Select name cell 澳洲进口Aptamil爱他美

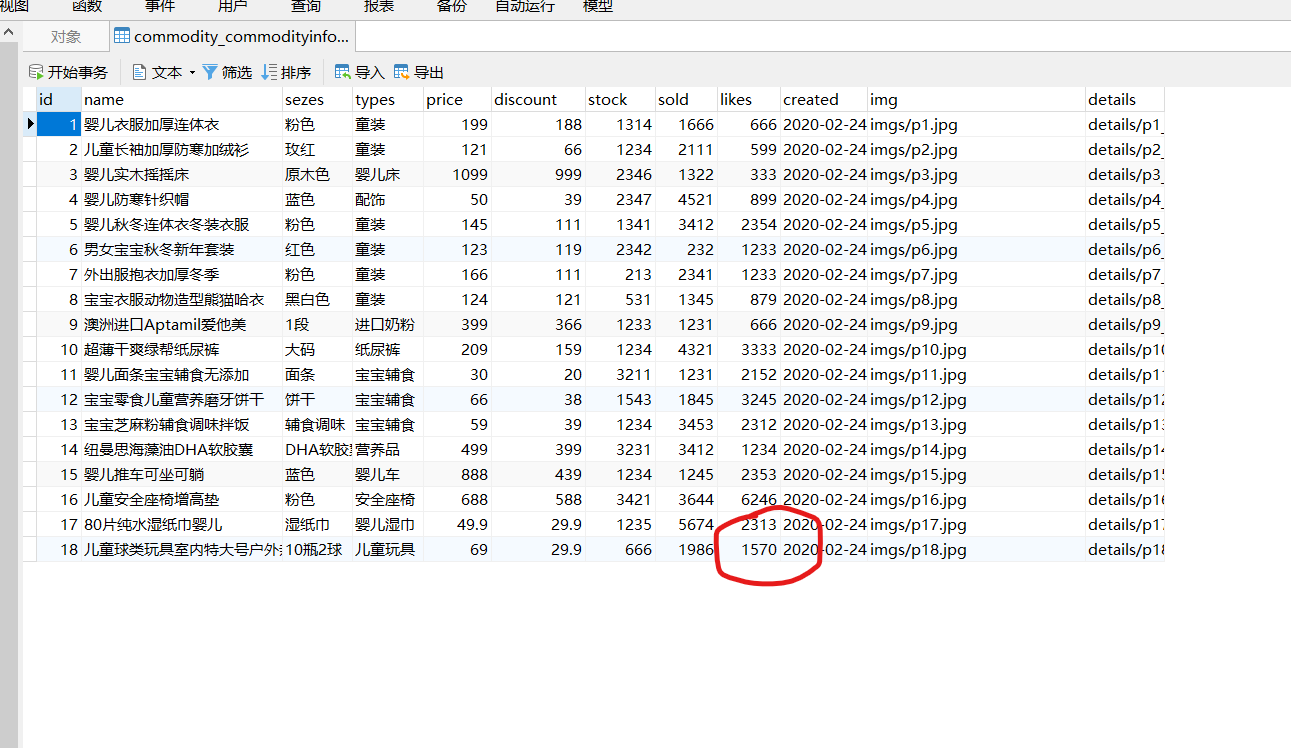tap(182, 324)
